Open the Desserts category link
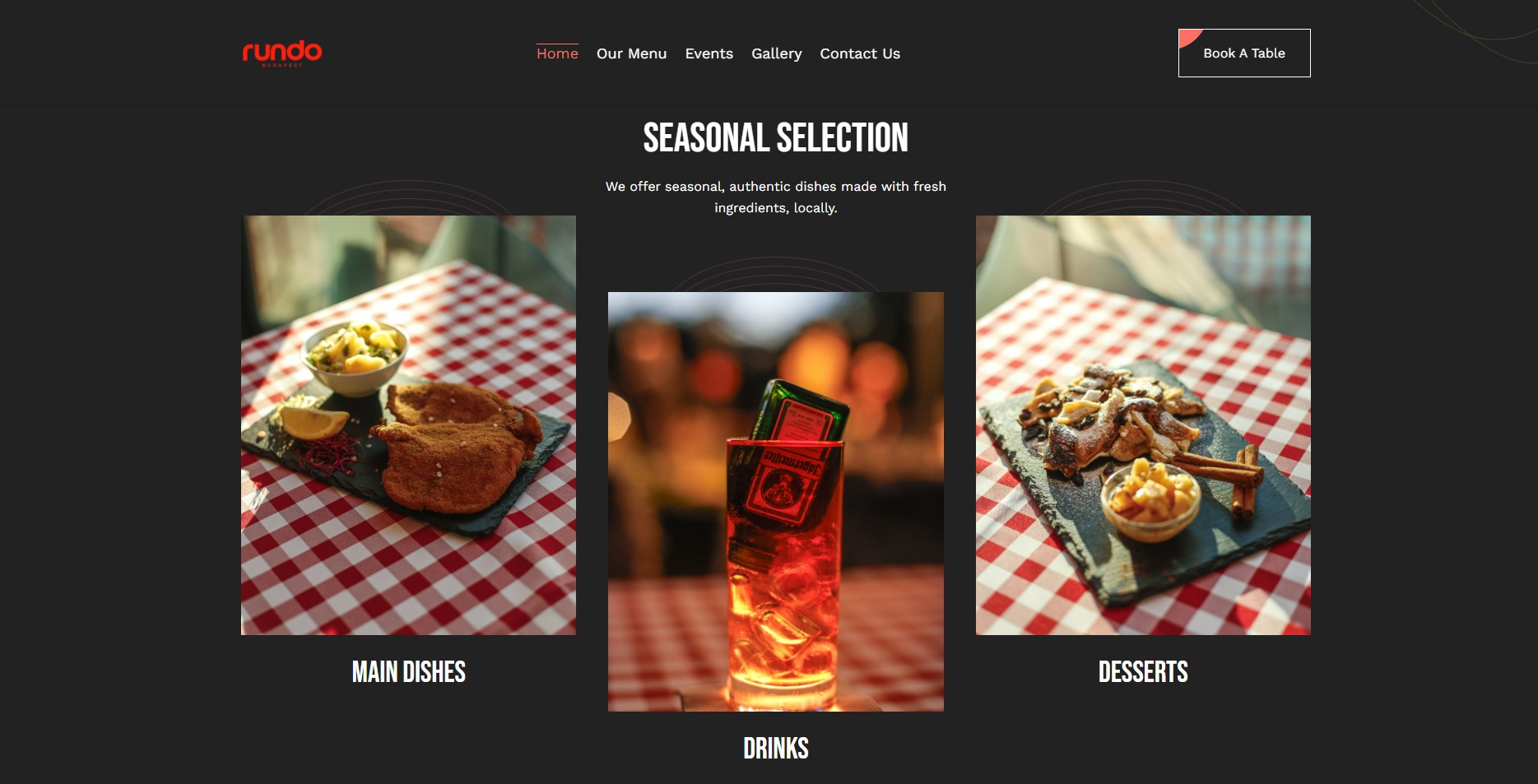This screenshot has width=1538, height=784. click(1143, 672)
